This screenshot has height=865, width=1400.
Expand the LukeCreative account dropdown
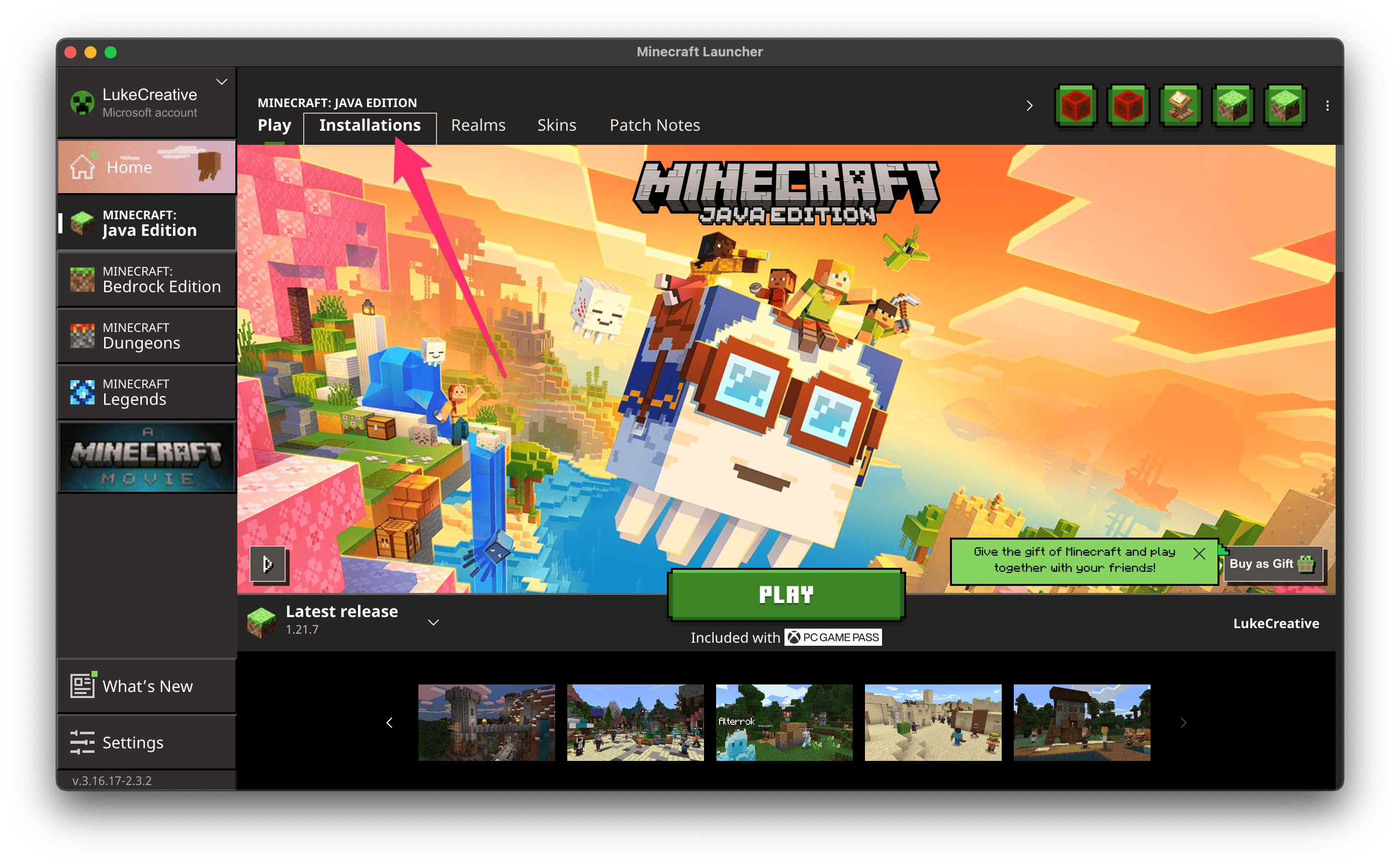pyautogui.click(x=222, y=82)
